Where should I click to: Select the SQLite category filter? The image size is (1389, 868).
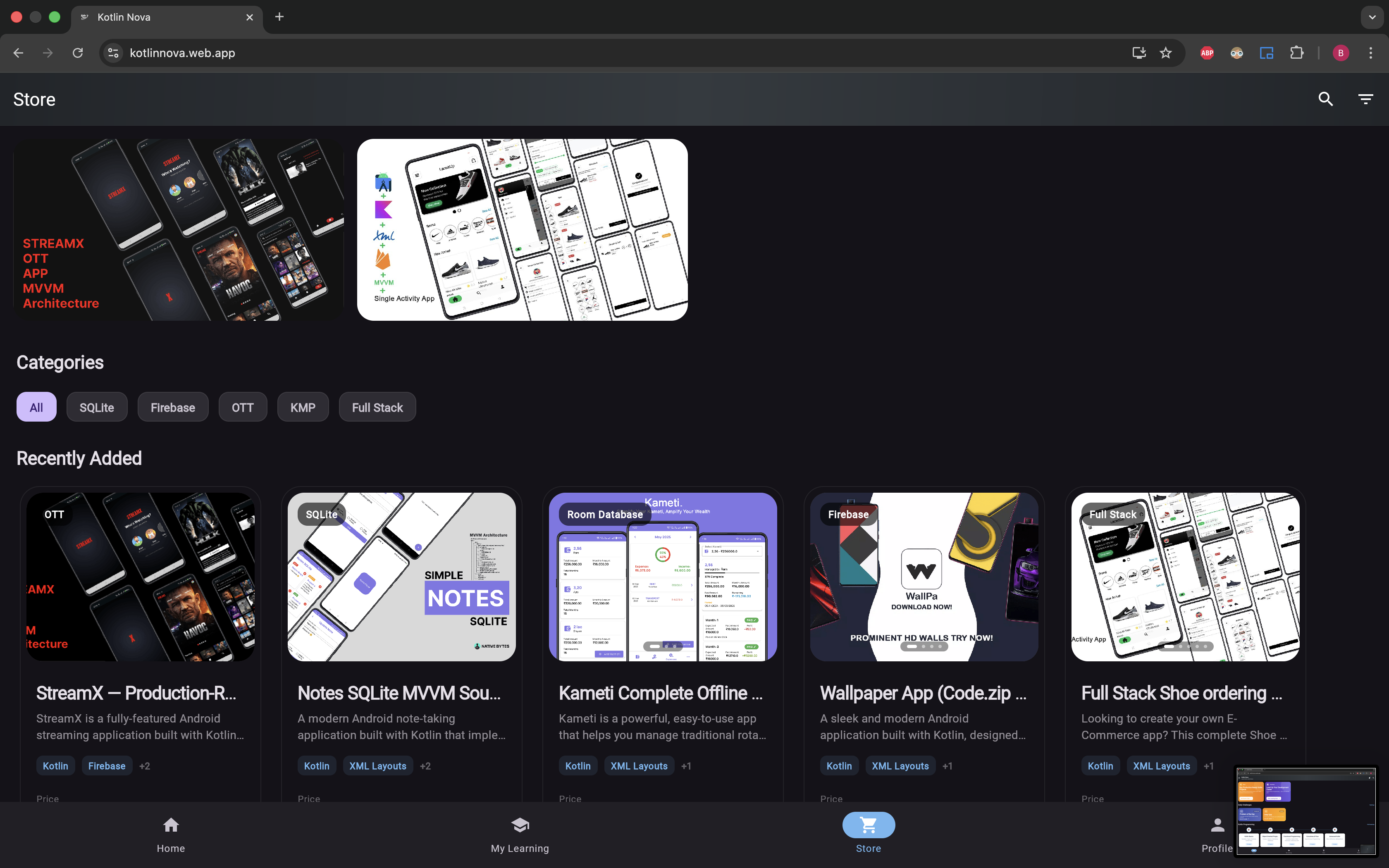click(96, 406)
